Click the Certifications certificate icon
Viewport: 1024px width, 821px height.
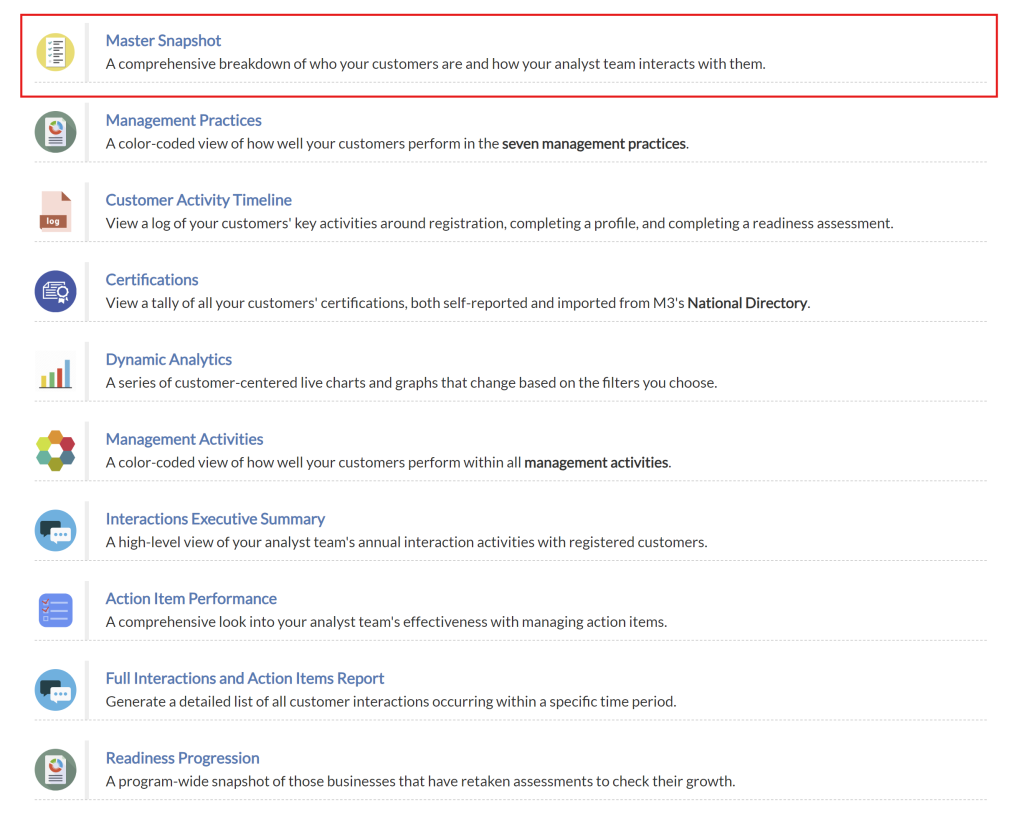[55, 292]
